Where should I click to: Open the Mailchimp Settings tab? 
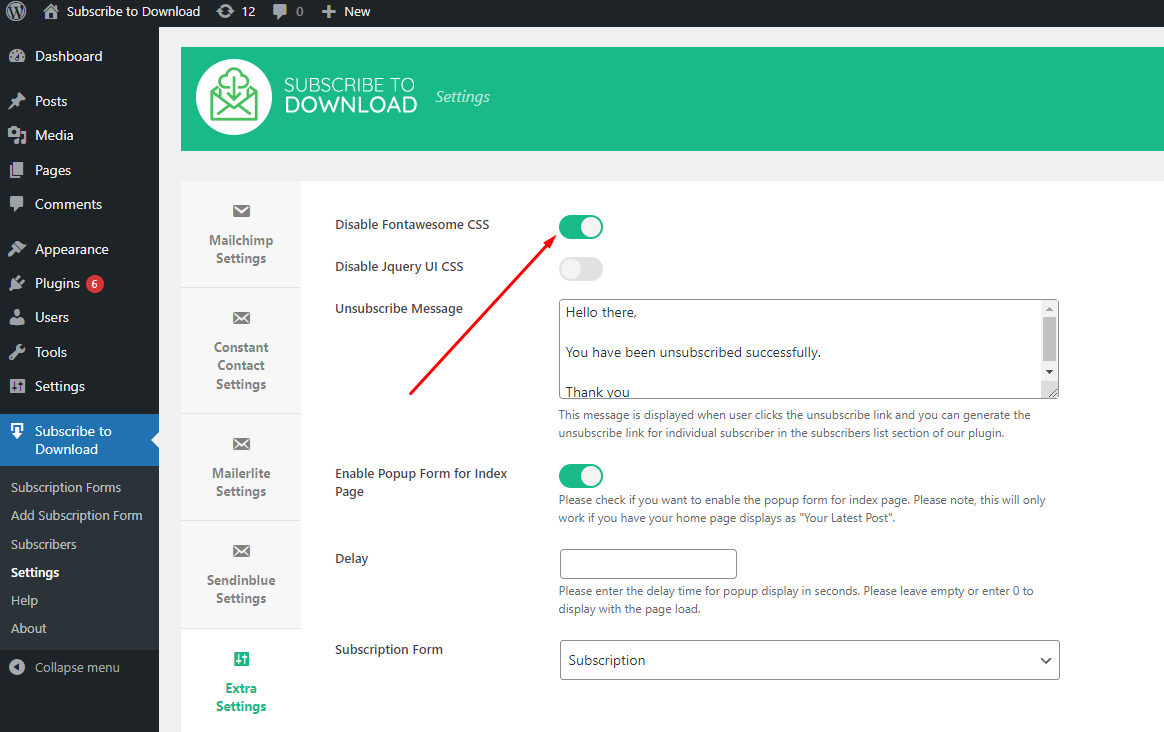pos(241,235)
